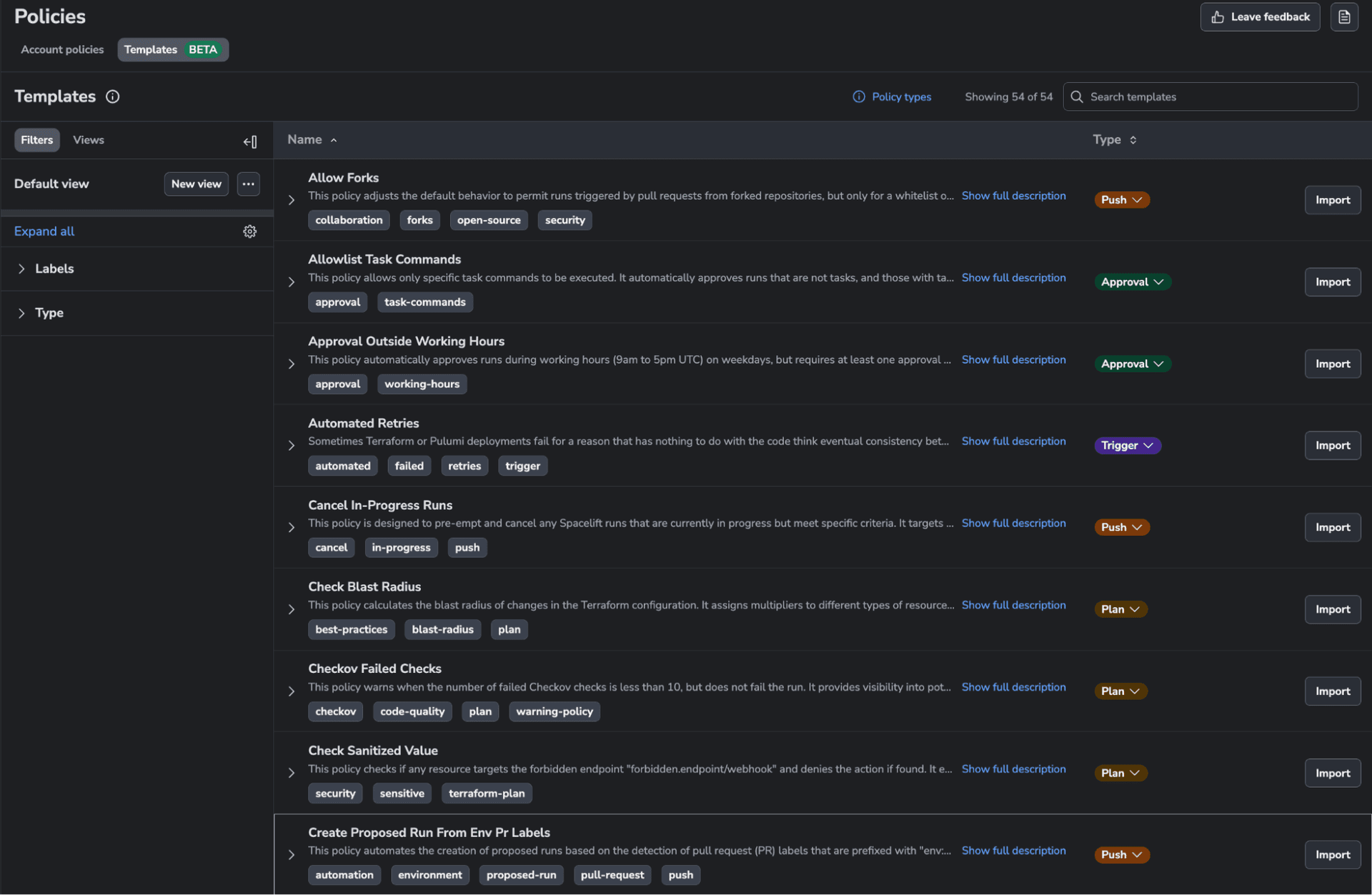Open the documentation icon at top right
Image resolution: width=1372 pixels, height=895 pixels.
tap(1345, 16)
